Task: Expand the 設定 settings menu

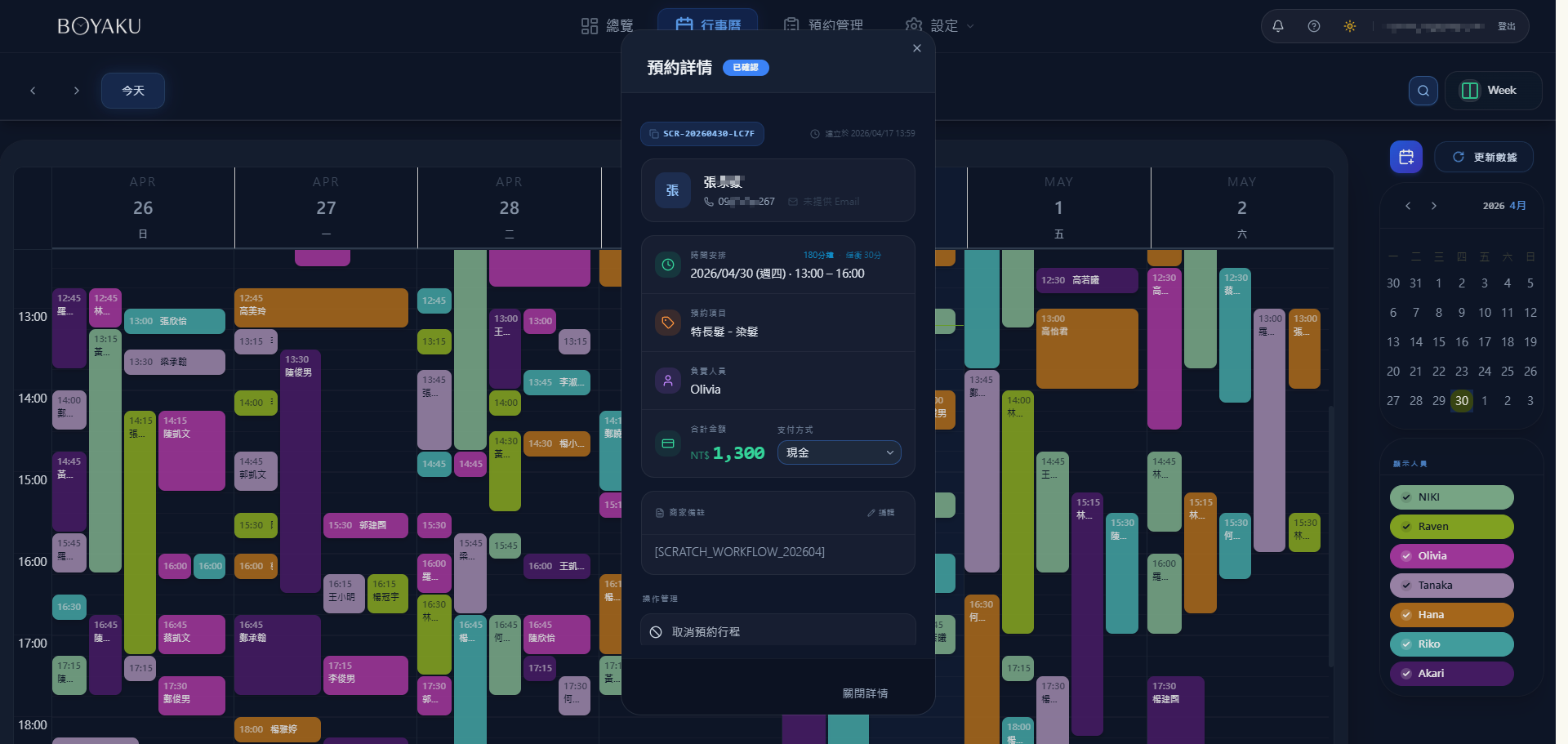Action: 940,25
